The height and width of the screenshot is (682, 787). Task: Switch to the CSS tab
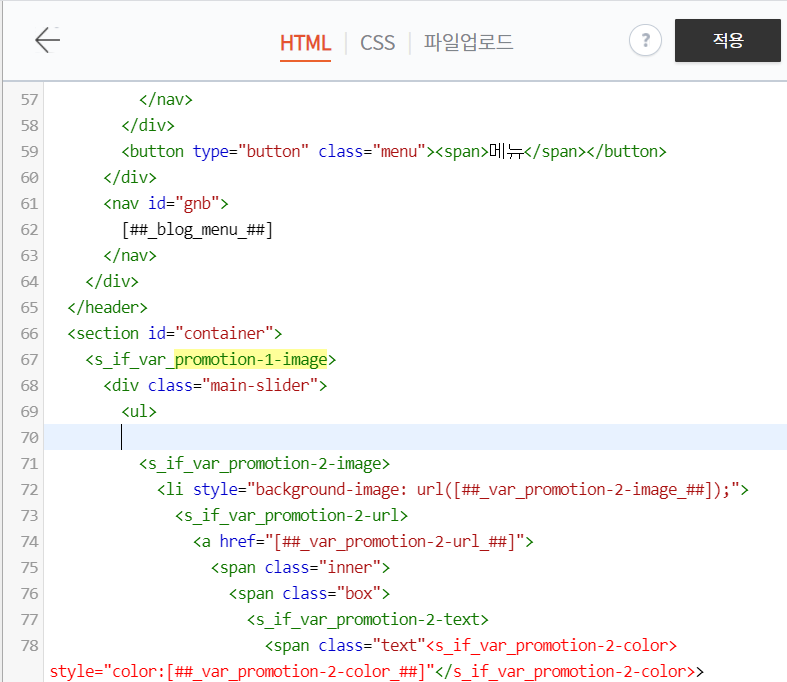(x=377, y=43)
